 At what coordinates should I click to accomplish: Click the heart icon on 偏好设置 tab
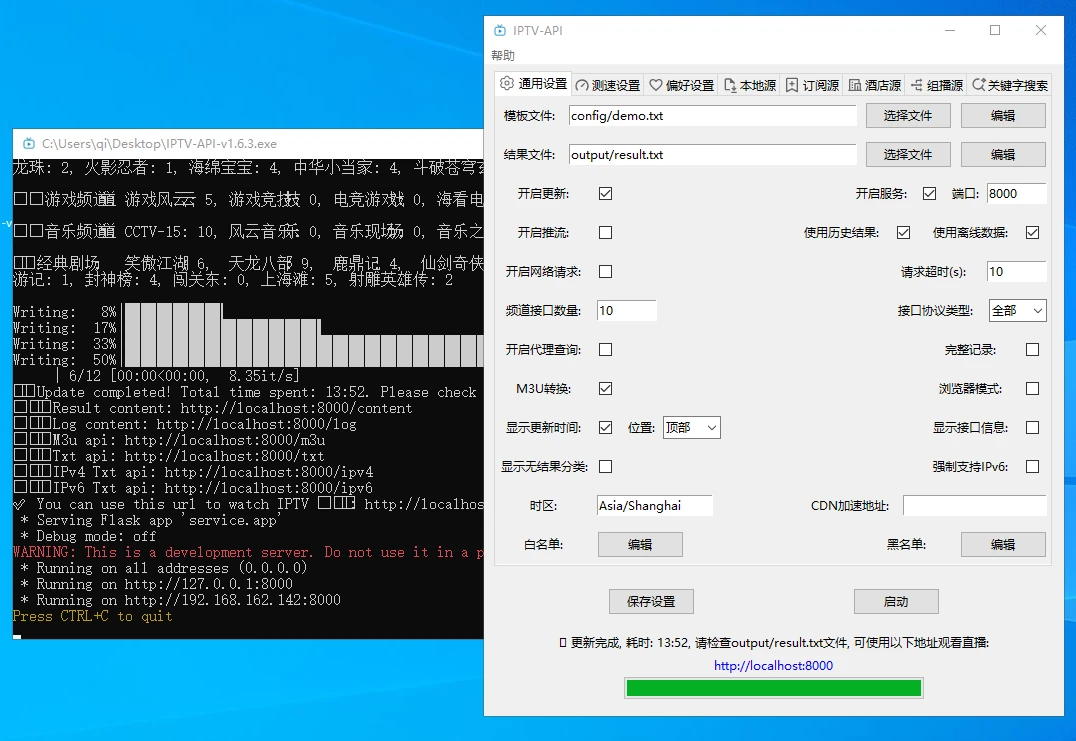tap(656, 86)
